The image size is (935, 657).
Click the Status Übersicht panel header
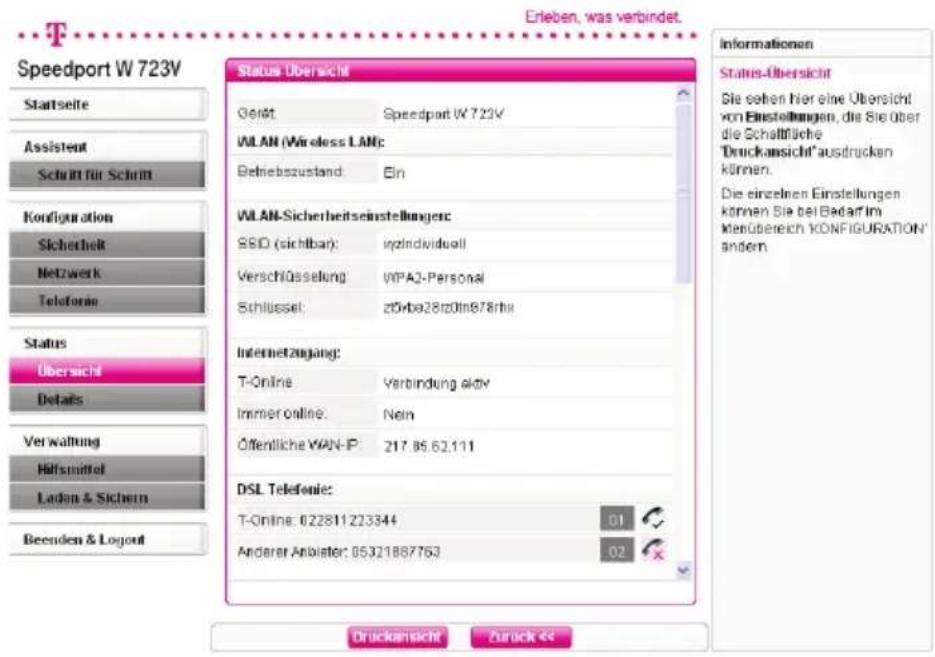[x=460, y=70]
